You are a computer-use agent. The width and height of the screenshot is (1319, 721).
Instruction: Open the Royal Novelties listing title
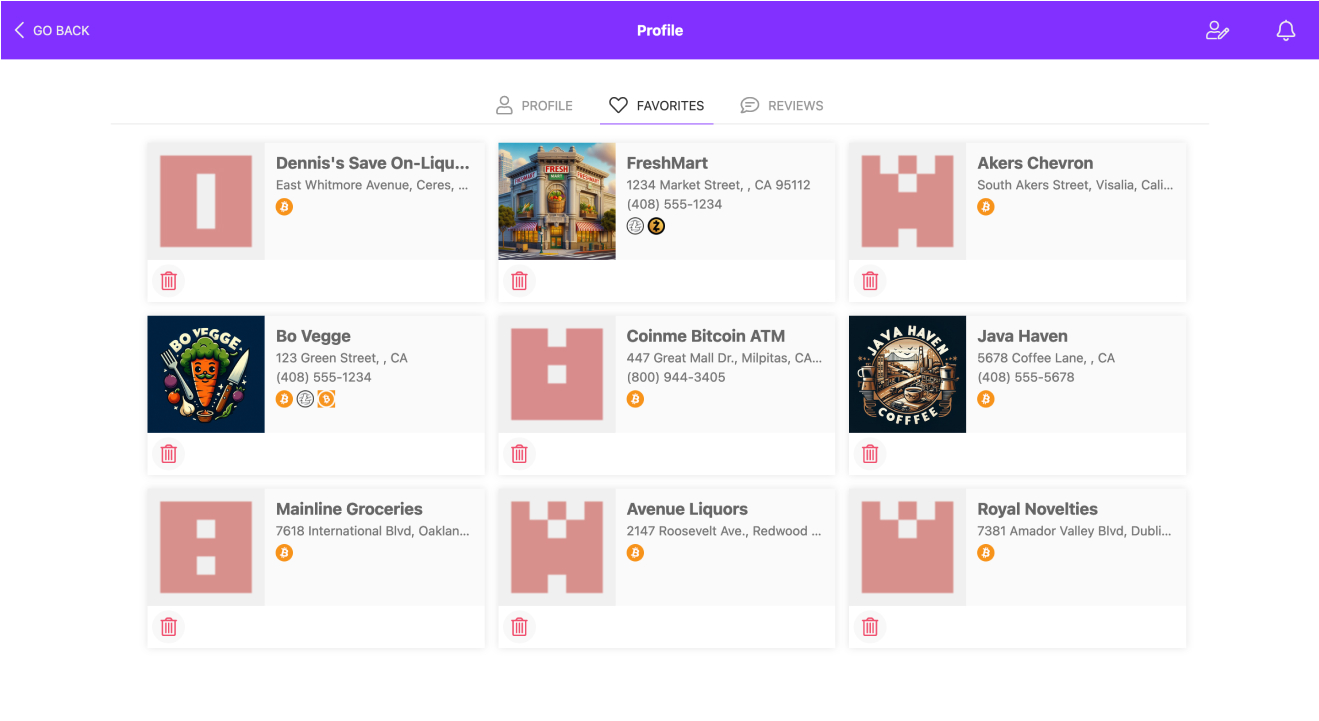tap(1037, 509)
